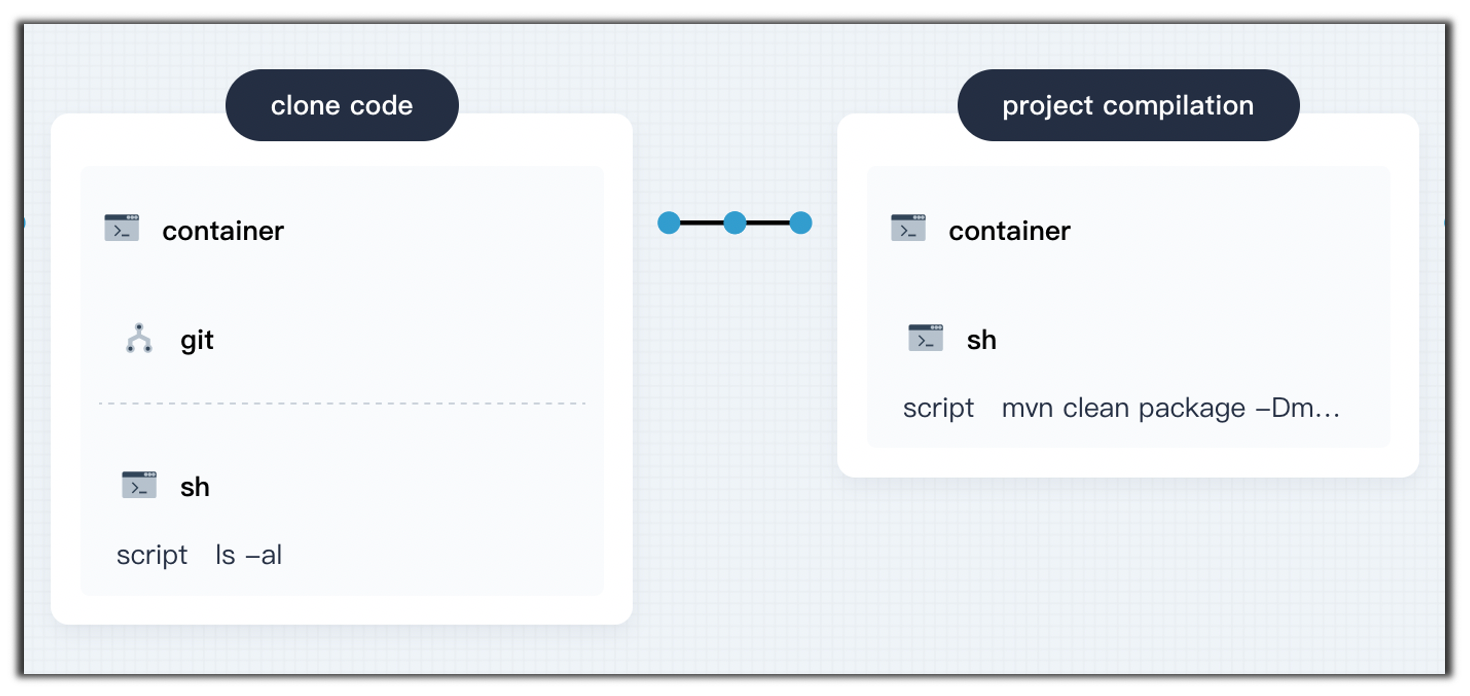Select the container label in clone code stage
The image size is (1470, 696).
coord(223,231)
